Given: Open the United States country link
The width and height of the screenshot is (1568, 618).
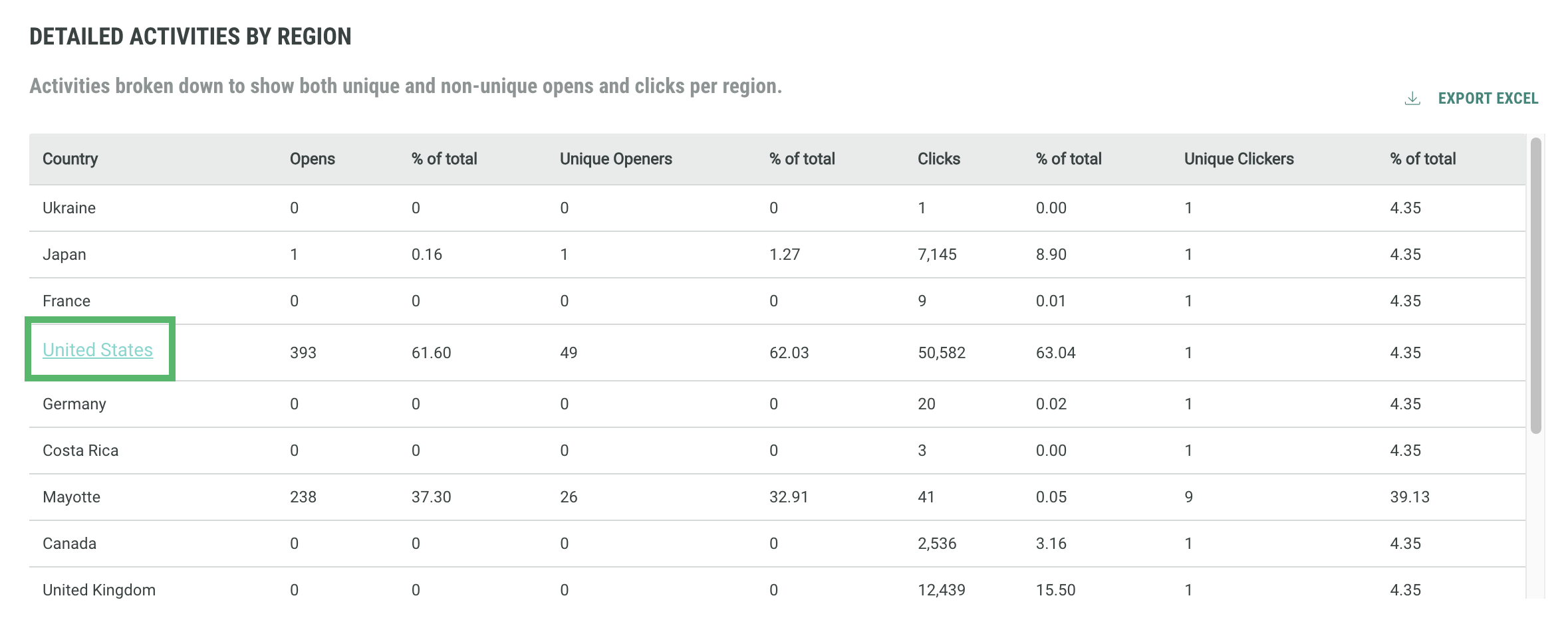Looking at the screenshot, I should [98, 350].
